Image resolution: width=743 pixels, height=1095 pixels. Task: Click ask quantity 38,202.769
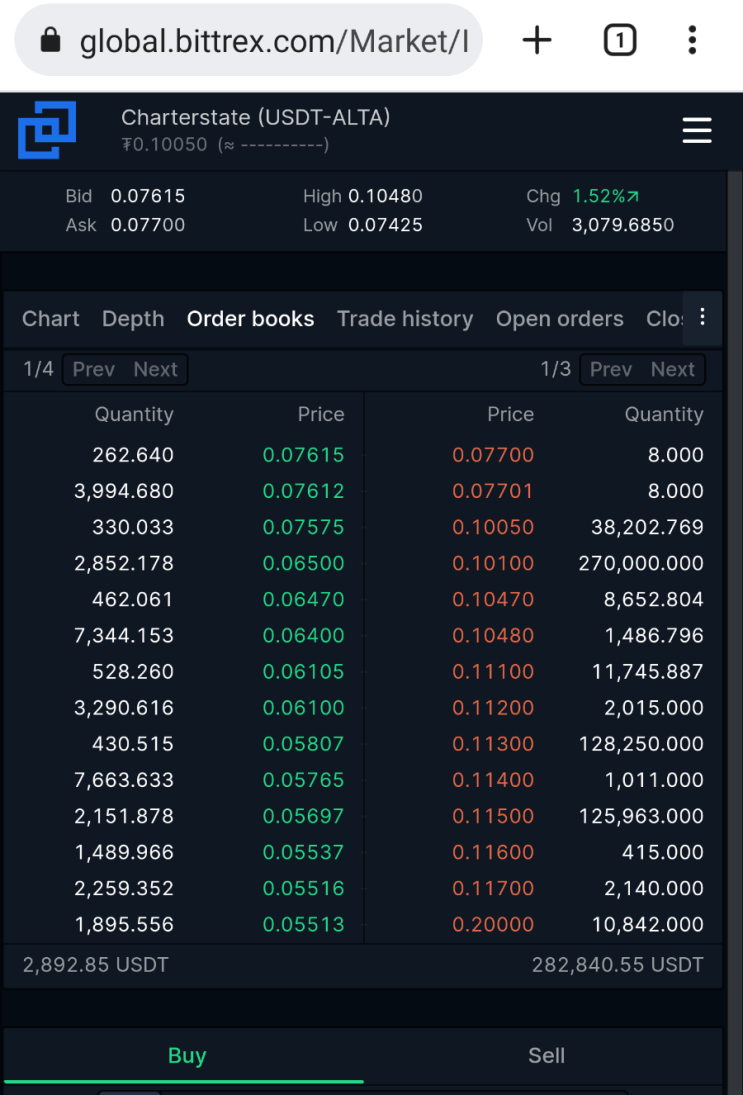tap(647, 527)
